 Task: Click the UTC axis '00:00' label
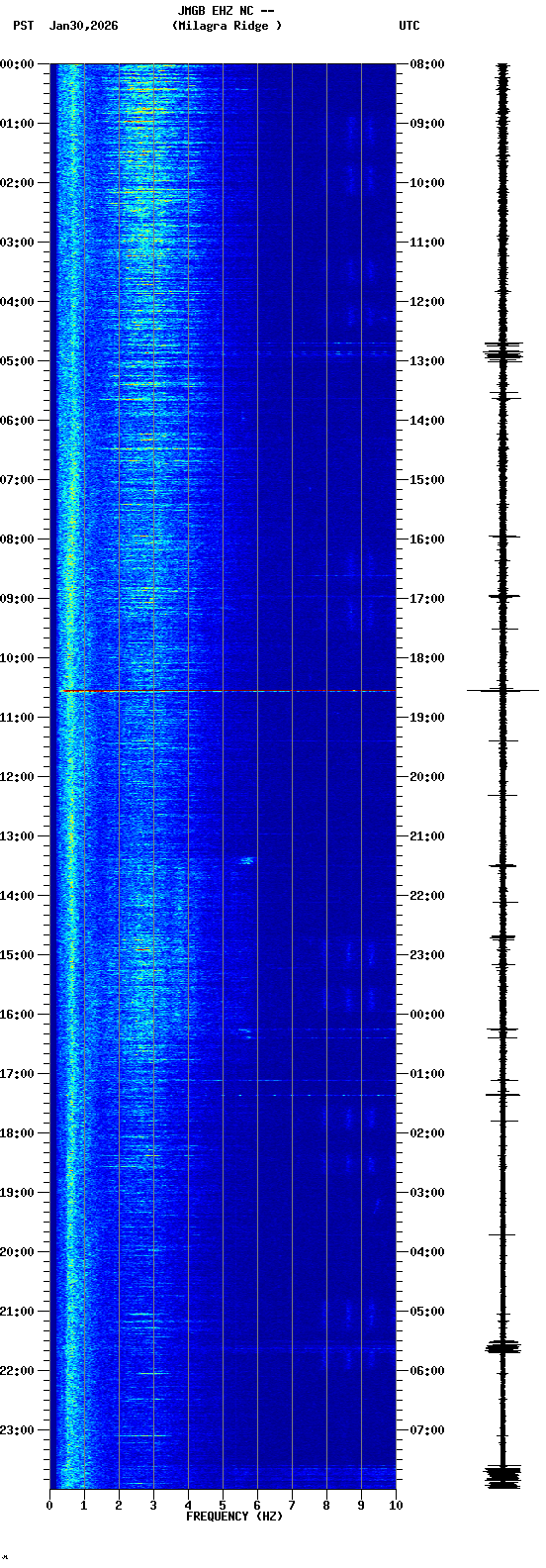tap(427, 1015)
